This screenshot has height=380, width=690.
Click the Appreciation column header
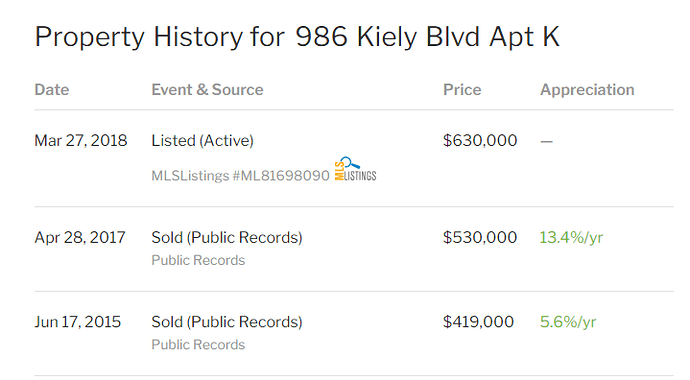[x=587, y=90]
